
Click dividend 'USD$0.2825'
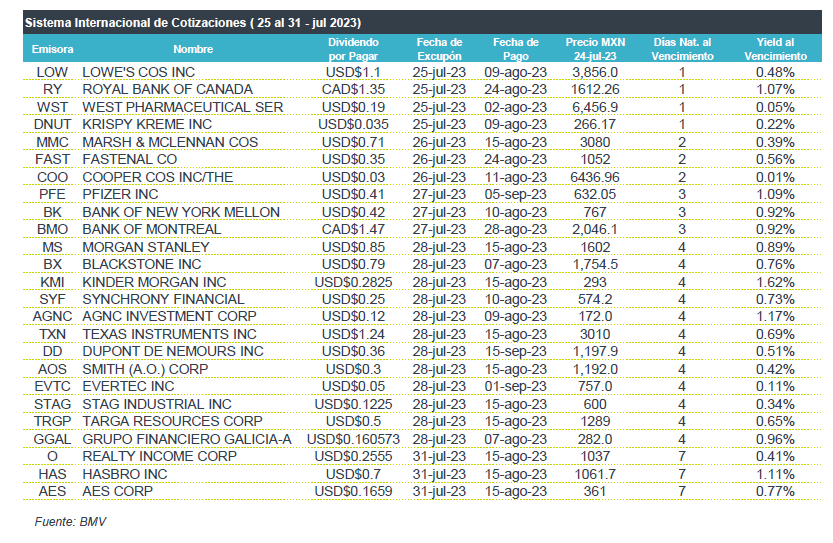[353, 283]
